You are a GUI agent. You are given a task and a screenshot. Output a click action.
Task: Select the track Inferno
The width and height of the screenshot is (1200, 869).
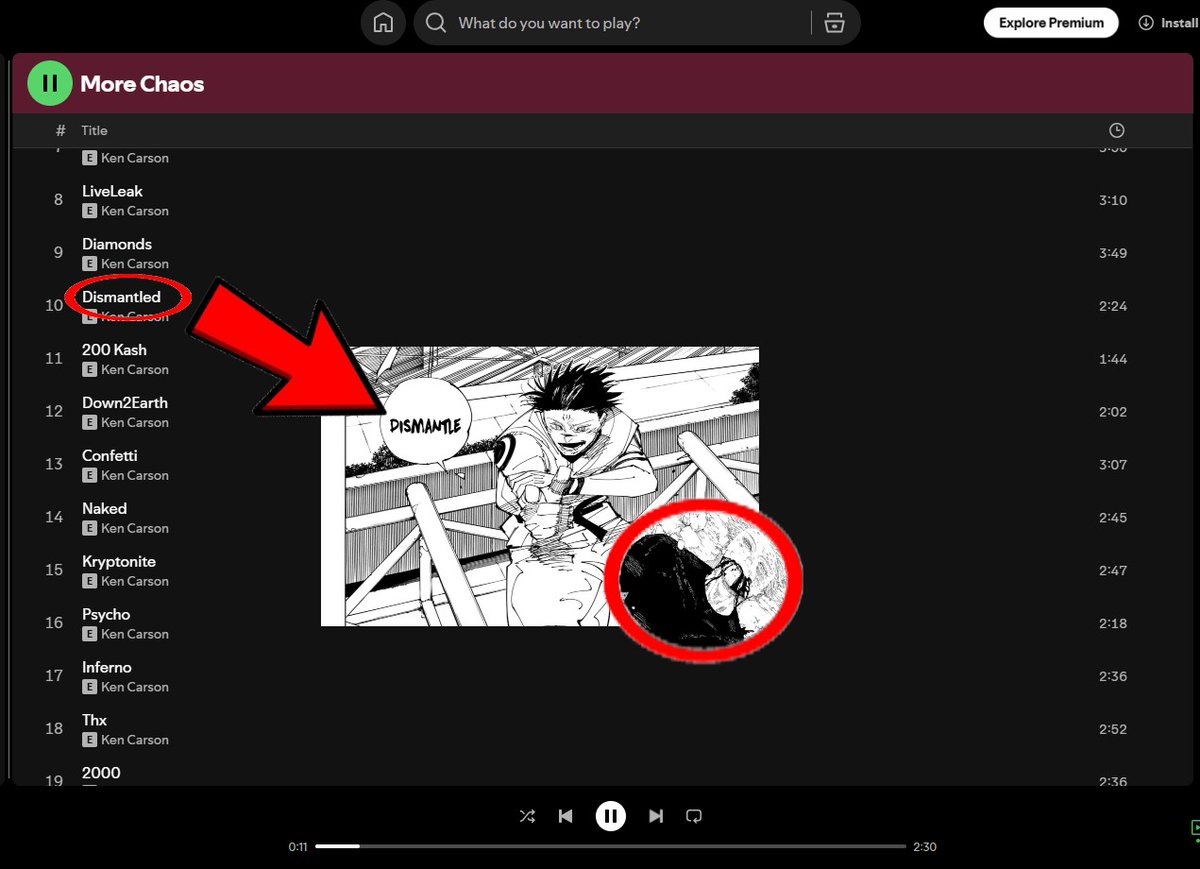107,668
